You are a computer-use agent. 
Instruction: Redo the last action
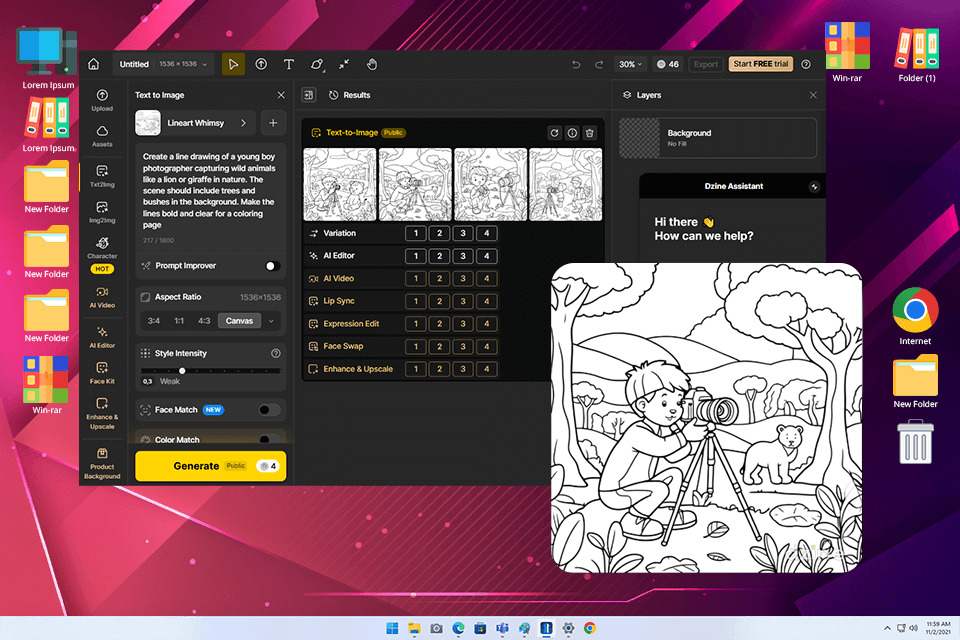coord(599,64)
